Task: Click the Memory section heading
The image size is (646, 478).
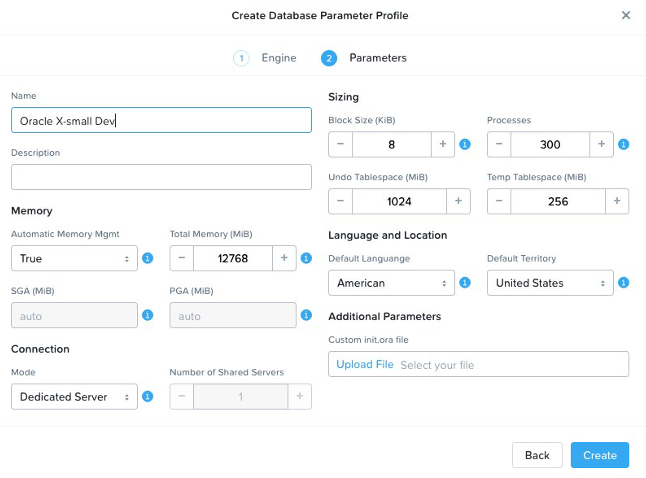Action: coord(32,211)
